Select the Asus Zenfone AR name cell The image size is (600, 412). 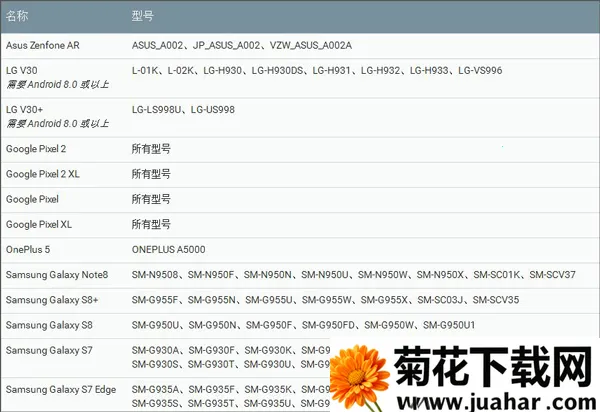tap(43, 46)
